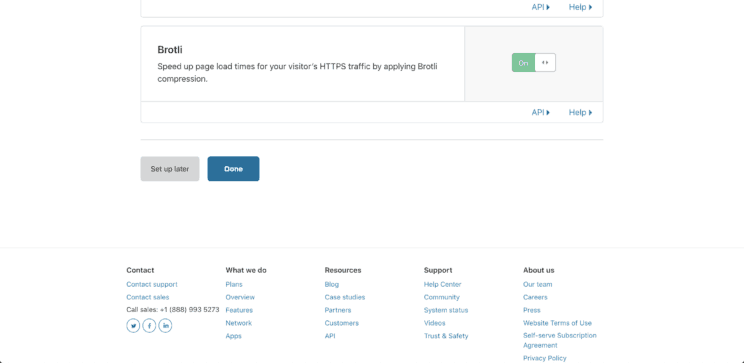Open Cloudflare's Twitter page icon

point(133,326)
